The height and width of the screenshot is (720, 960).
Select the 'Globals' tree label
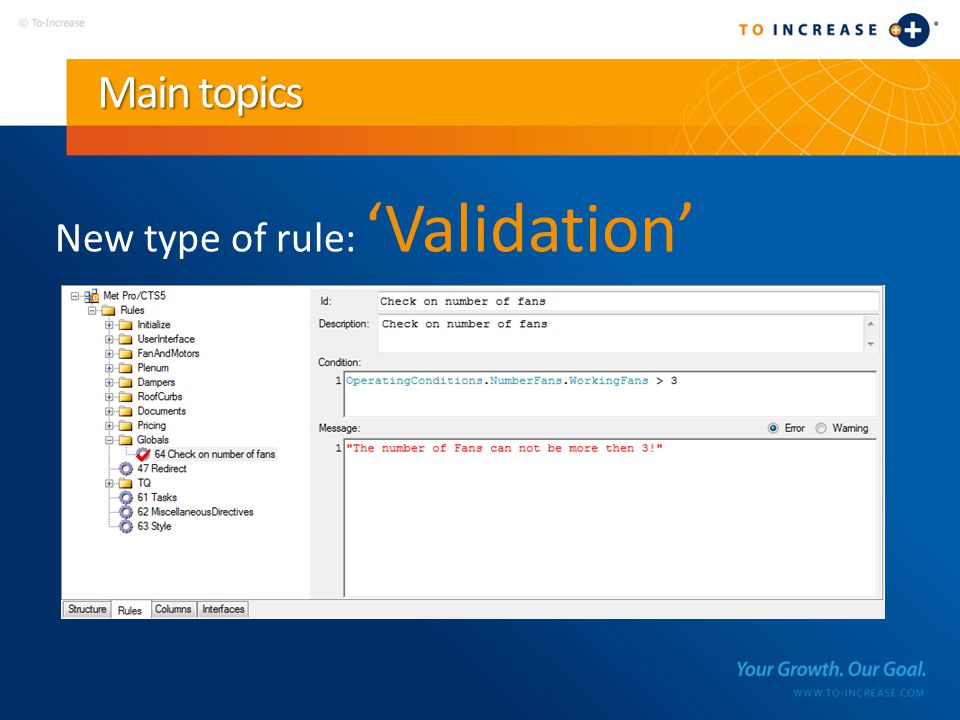(x=153, y=440)
